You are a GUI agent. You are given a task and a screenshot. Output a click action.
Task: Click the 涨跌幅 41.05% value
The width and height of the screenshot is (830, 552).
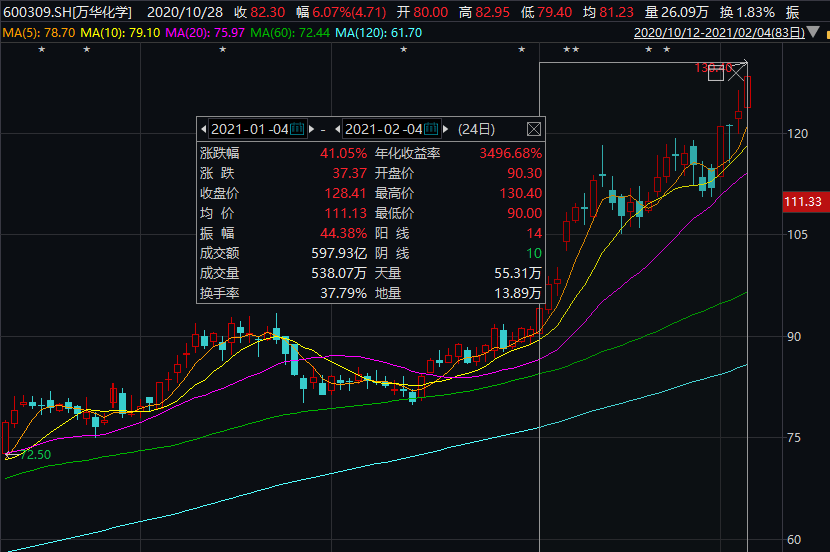coord(343,153)
